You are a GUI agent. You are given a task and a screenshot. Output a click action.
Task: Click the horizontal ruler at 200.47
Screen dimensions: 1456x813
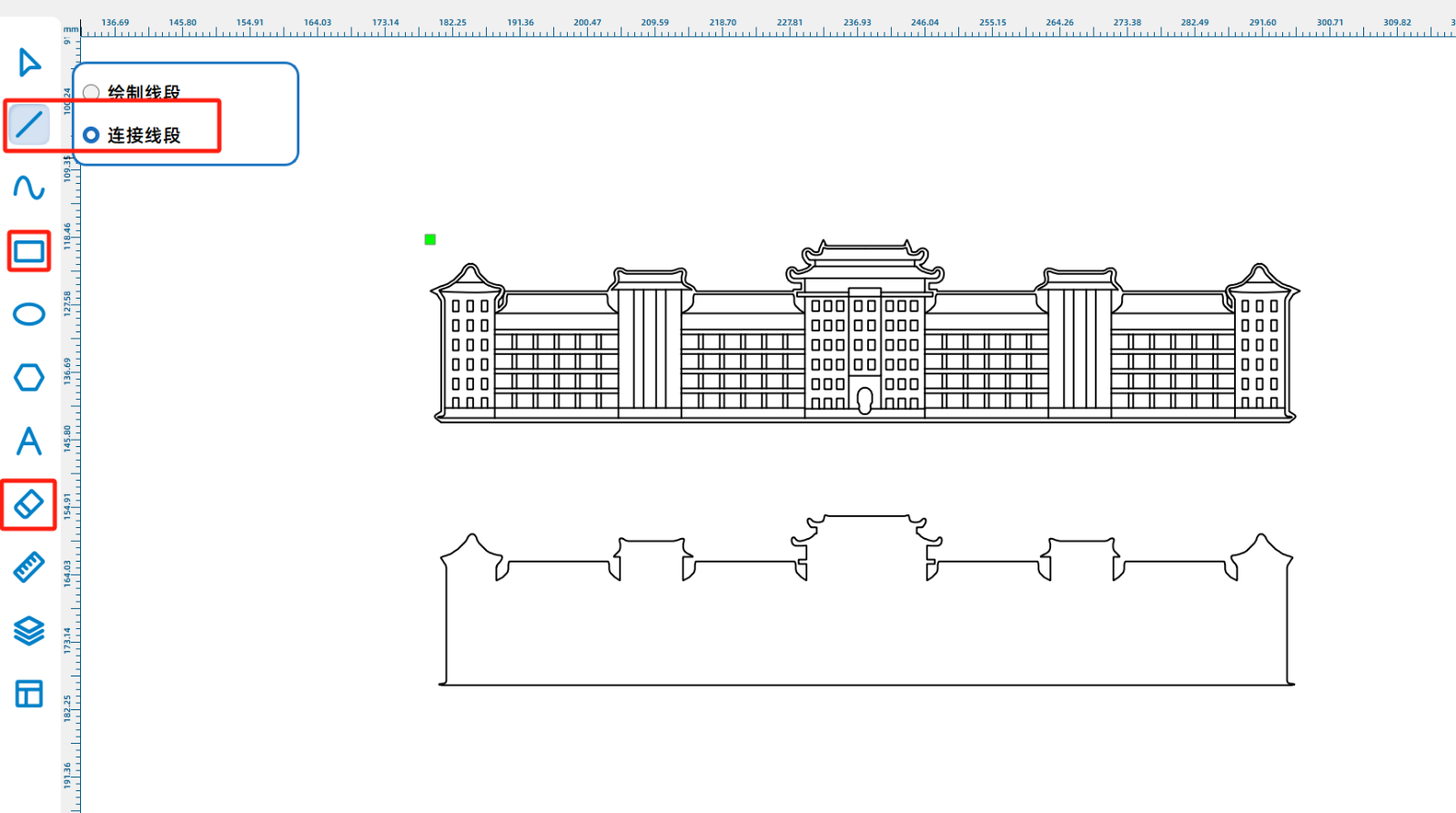(x=587, y=23)
